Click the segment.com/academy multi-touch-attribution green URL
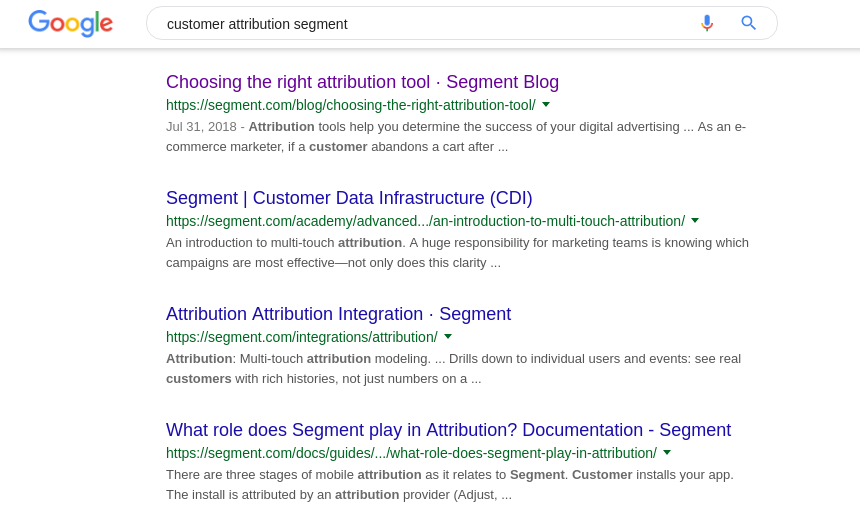 (426, 221)
